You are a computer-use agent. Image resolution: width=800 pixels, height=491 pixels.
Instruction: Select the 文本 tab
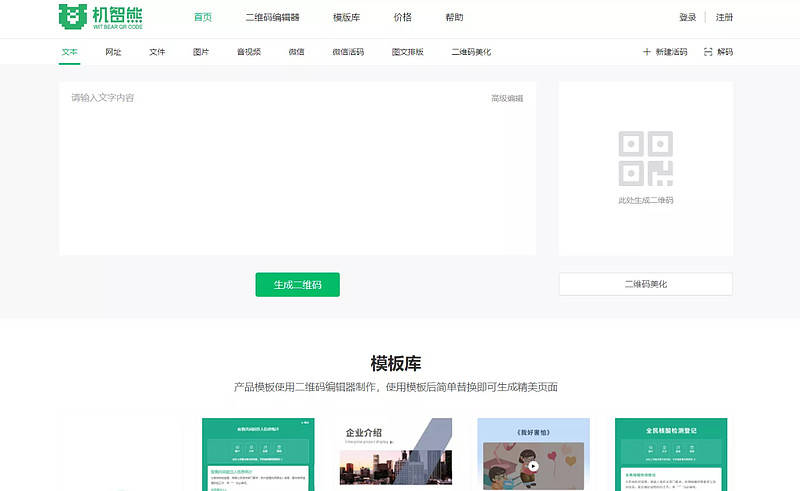[x=69, y=52]
